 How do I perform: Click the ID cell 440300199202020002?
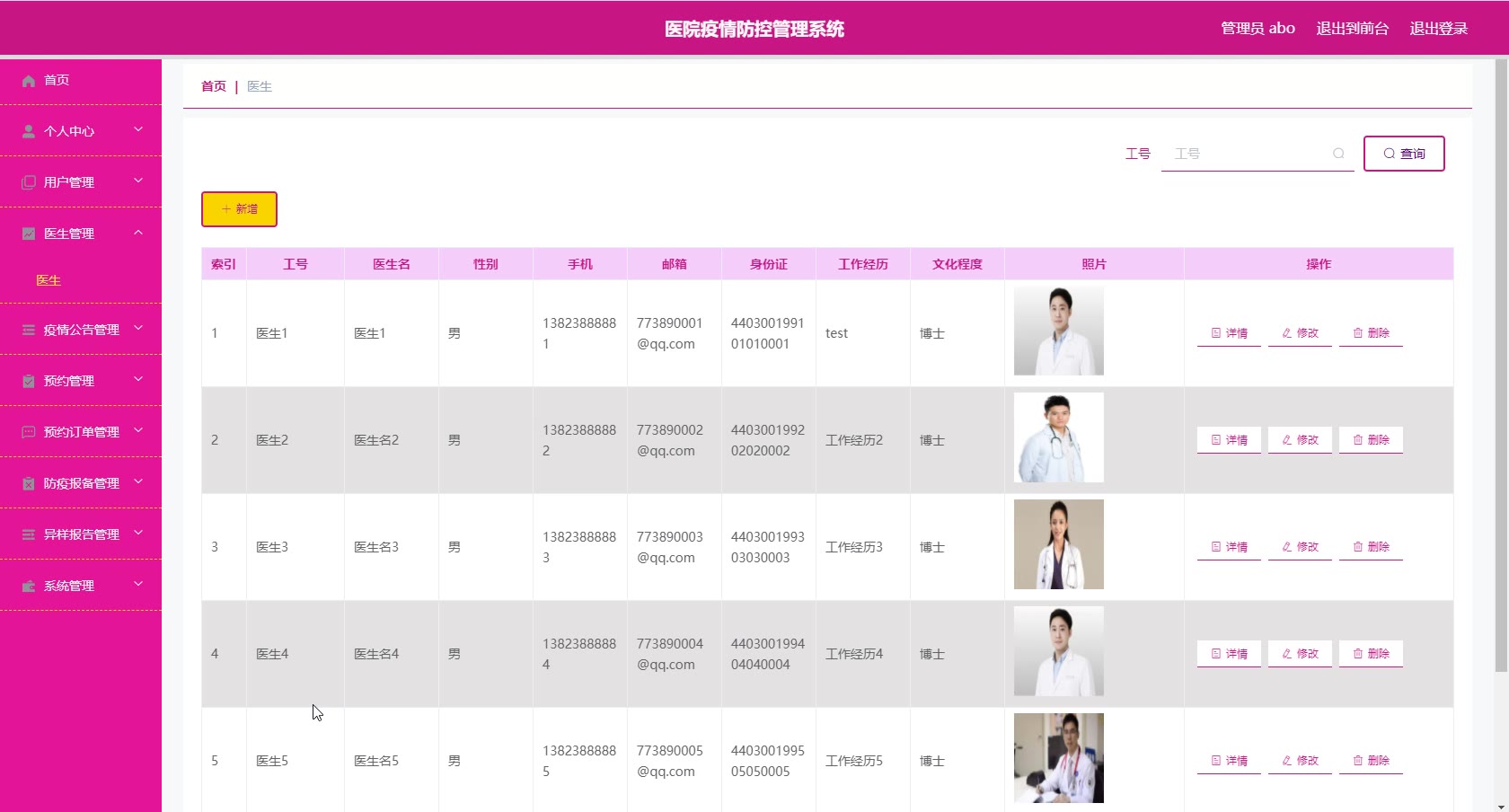[x=768, y=440]
